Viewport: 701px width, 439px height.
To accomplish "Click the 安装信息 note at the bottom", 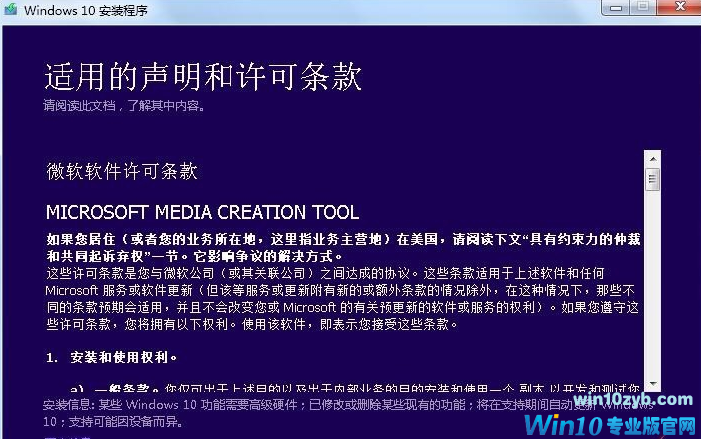I will point(349,413).
